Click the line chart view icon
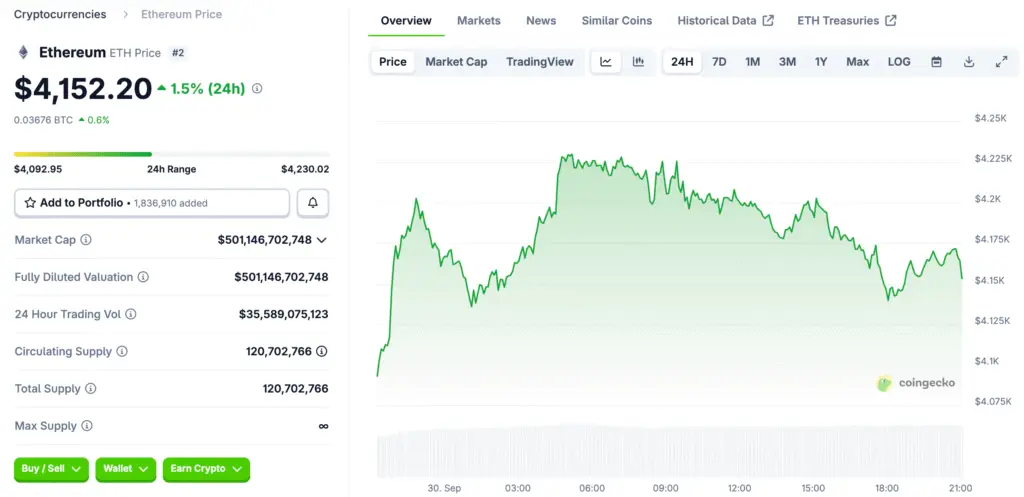Viewport: 1024px width, 497px height. click(x=606, y=62)
